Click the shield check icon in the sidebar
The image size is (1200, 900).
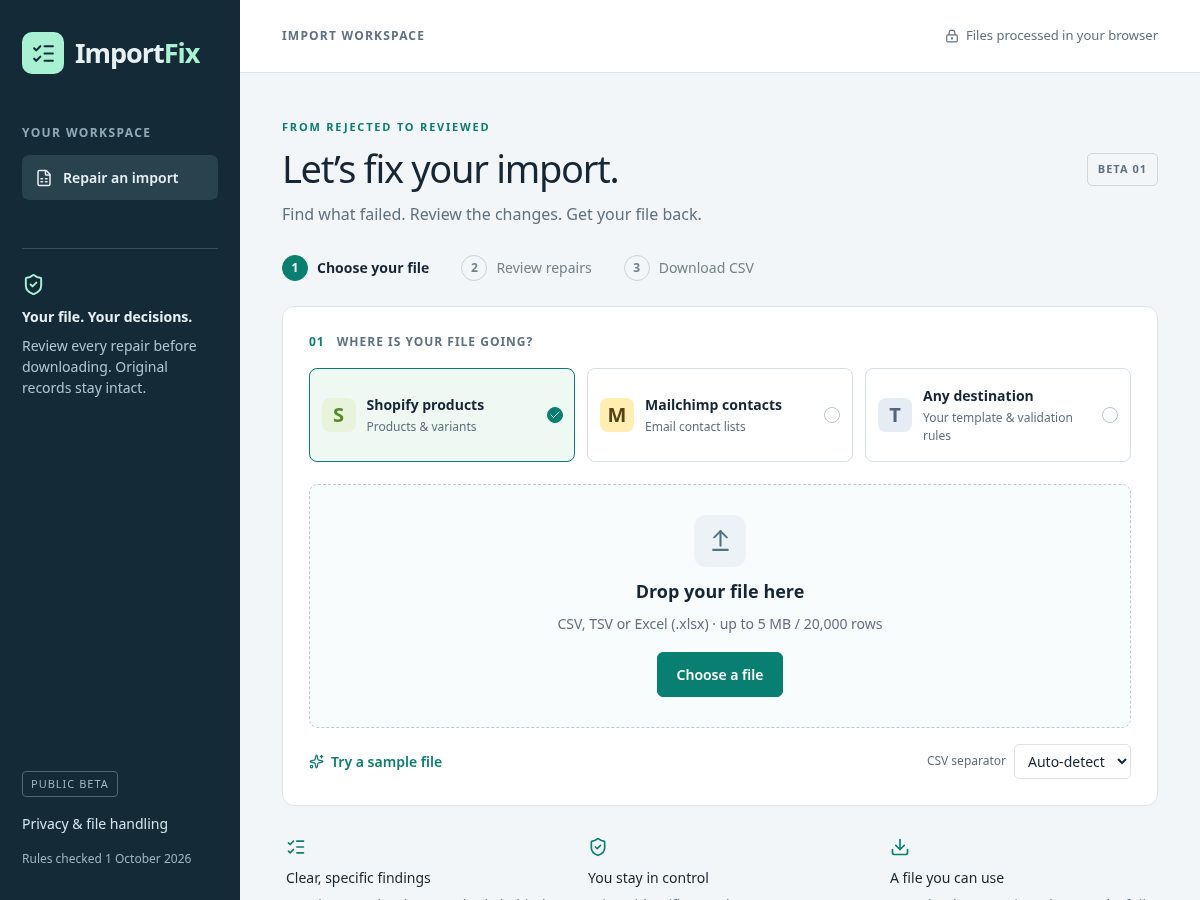coord(33,285)
